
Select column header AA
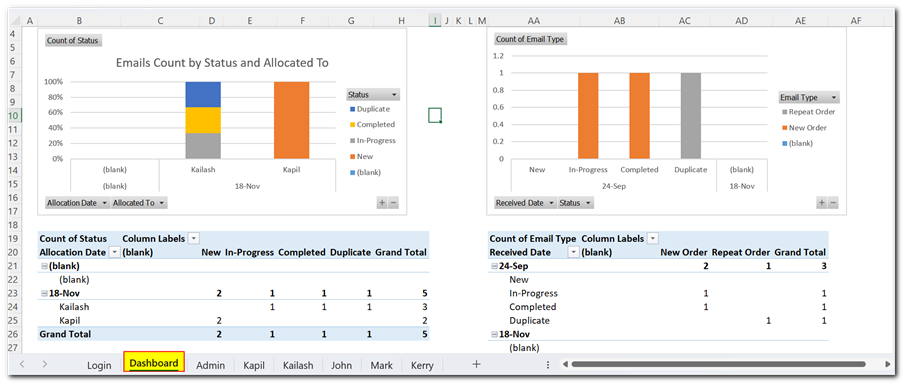[x=534, y=21]
